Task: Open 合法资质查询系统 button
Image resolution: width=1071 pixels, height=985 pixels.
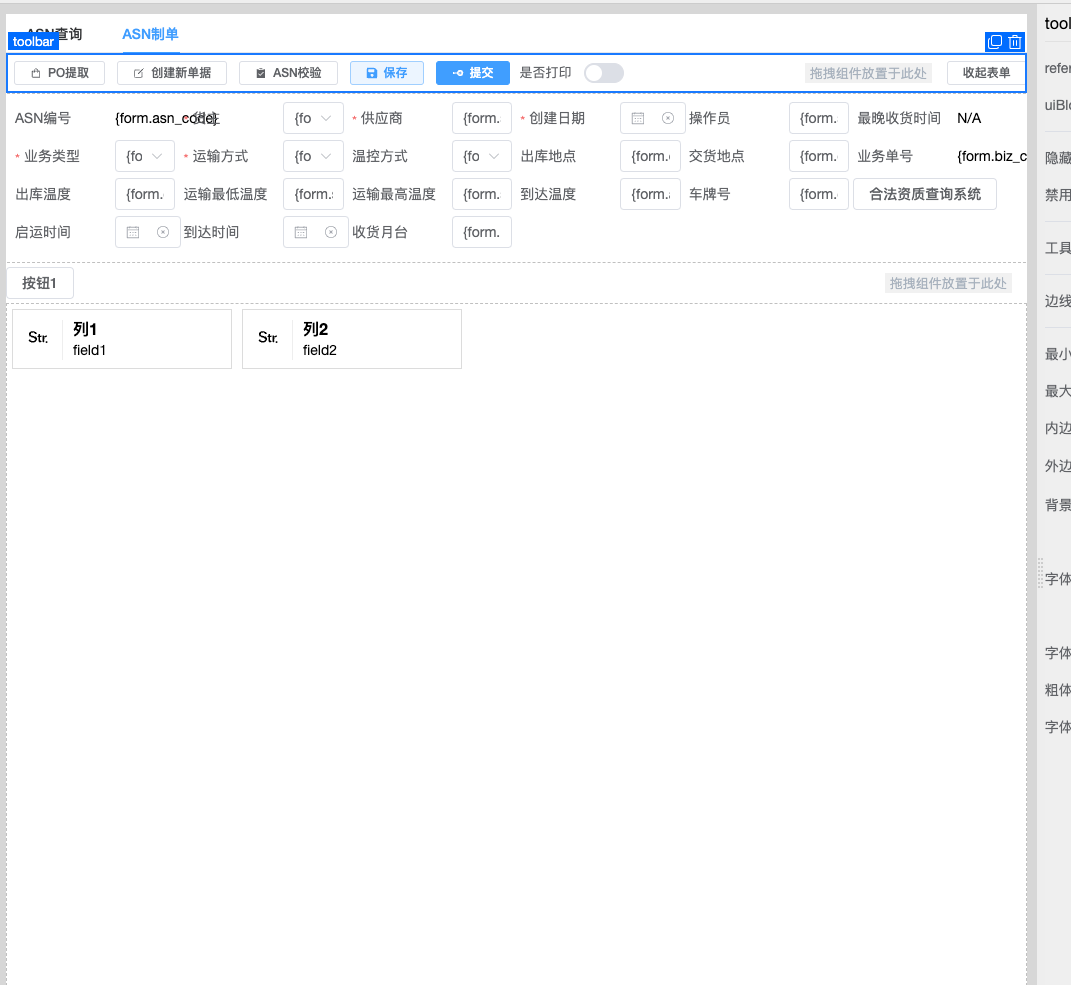Action: point(924,194)
